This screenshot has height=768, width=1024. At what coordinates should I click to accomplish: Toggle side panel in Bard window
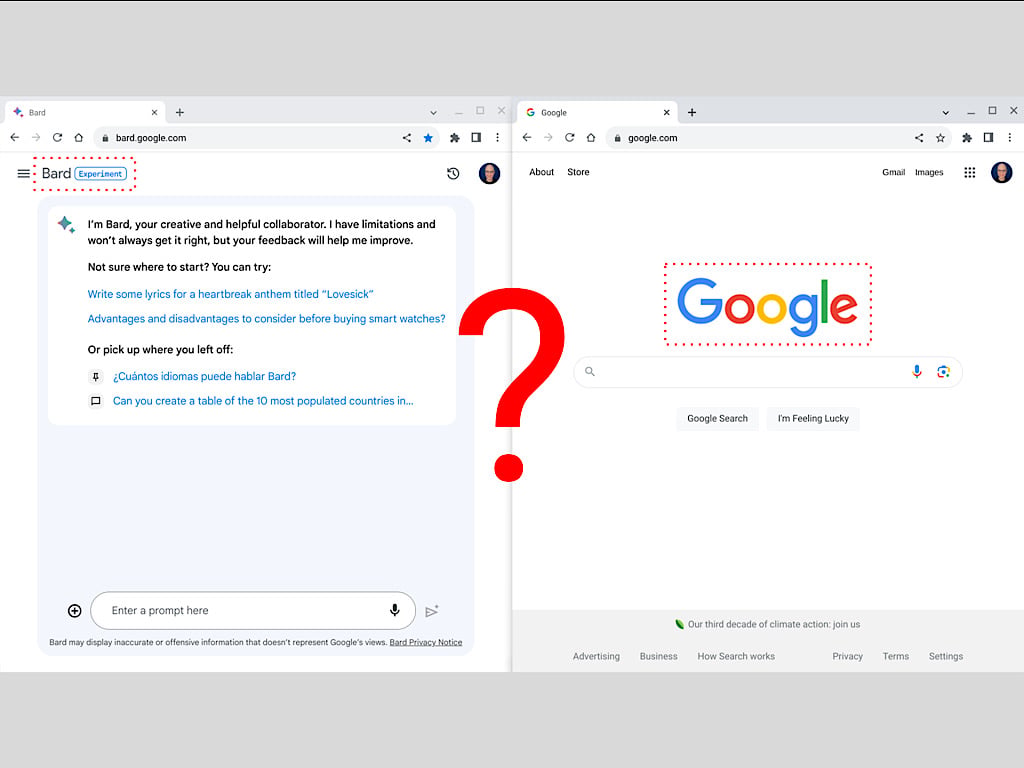476,138
